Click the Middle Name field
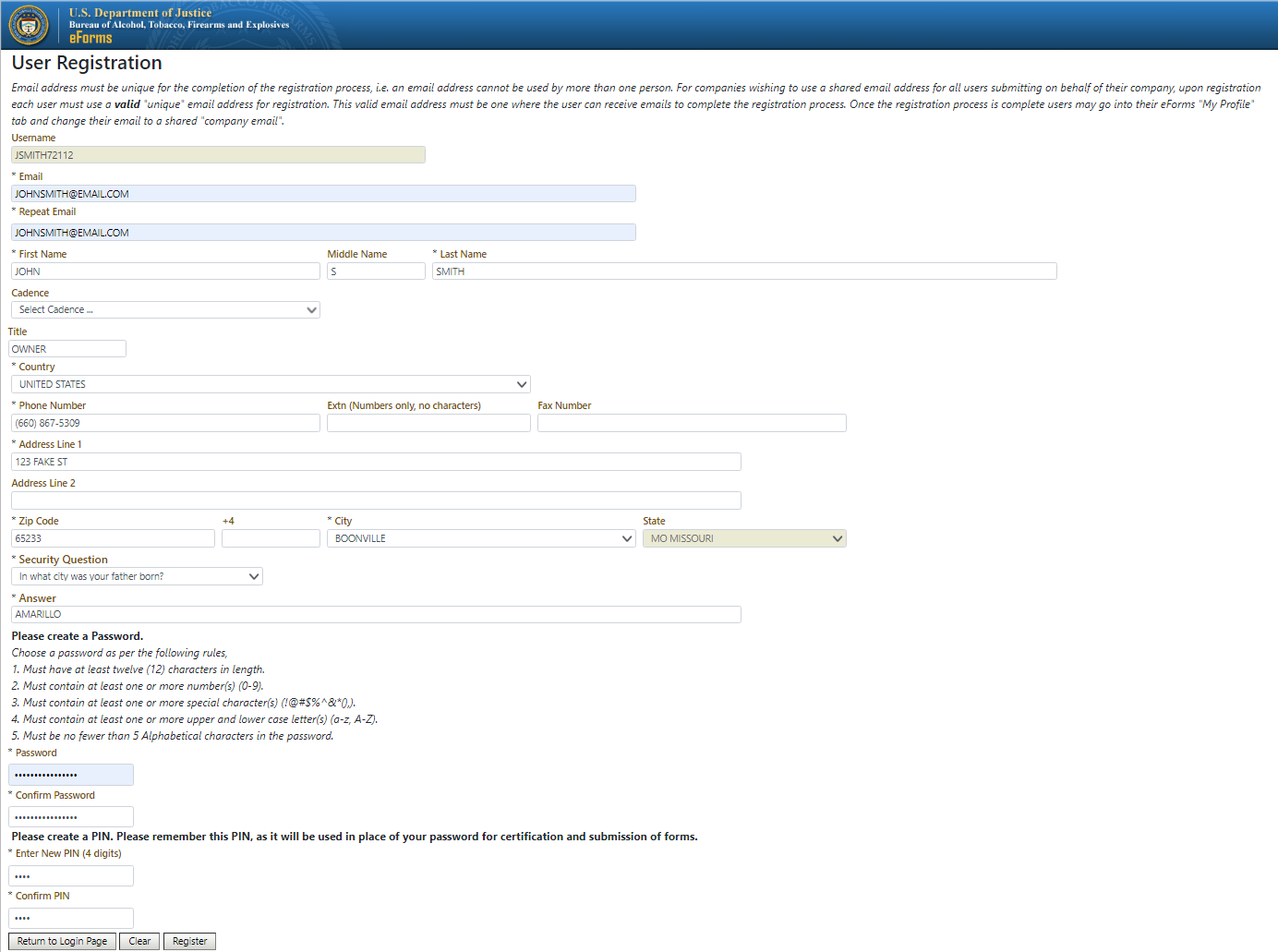 (x=376, y=271)
